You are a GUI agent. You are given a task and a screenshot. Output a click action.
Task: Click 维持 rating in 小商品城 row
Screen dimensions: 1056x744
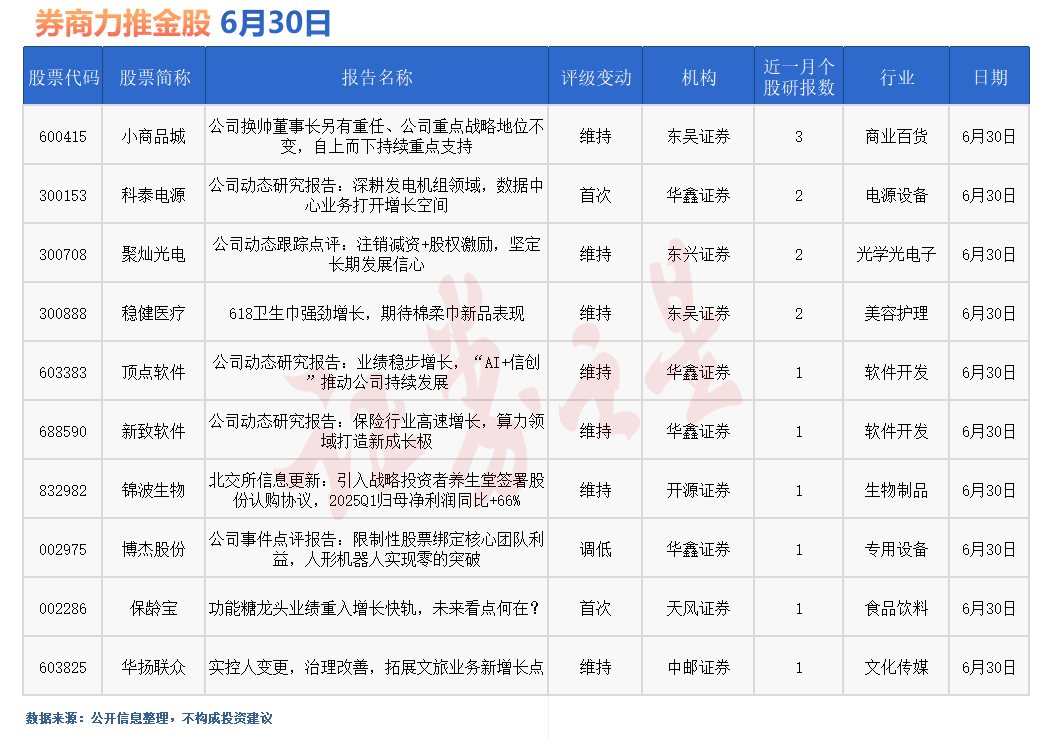[595, 137]
